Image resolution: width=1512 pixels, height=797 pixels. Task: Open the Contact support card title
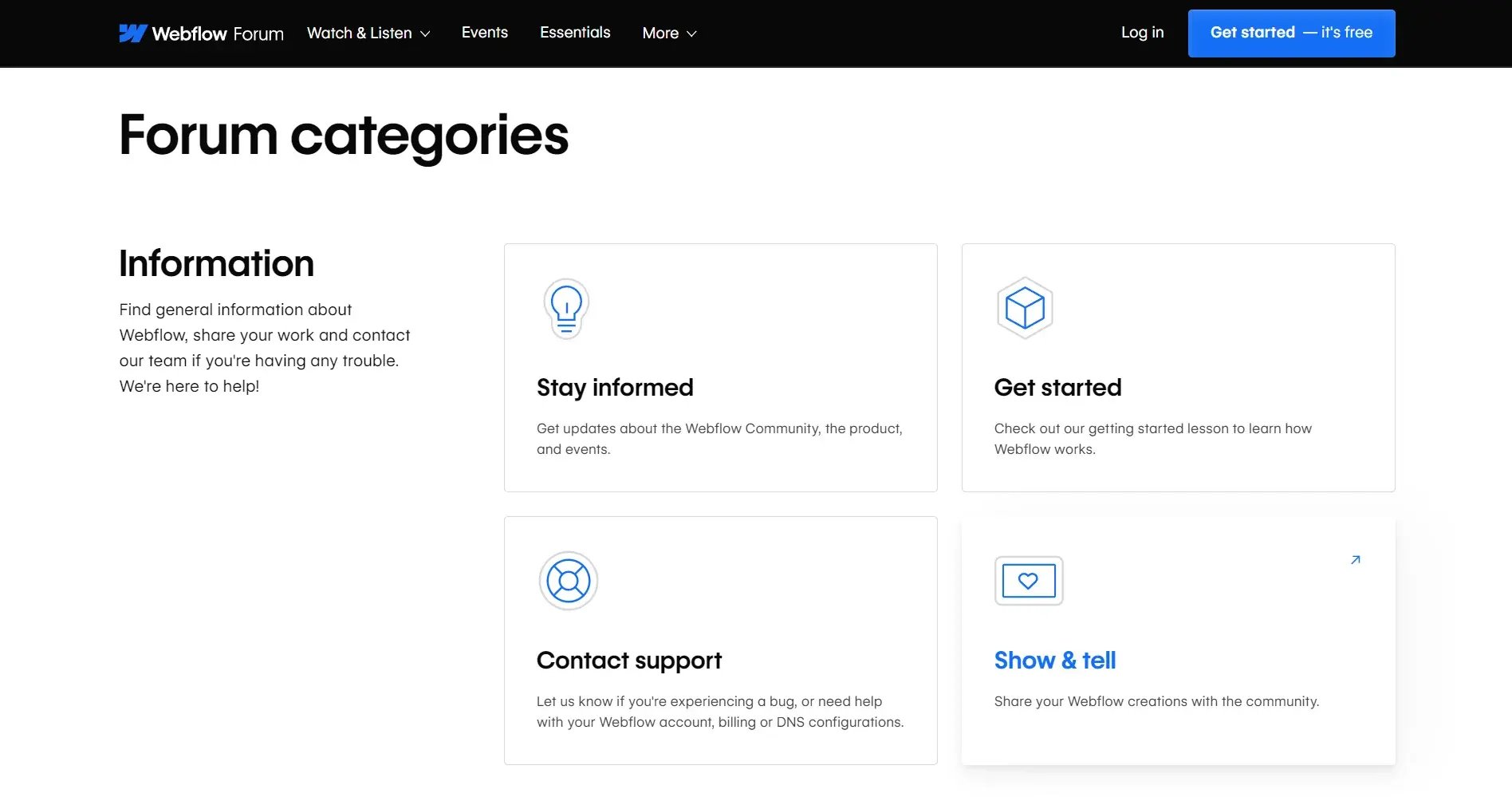pos(628,661)
